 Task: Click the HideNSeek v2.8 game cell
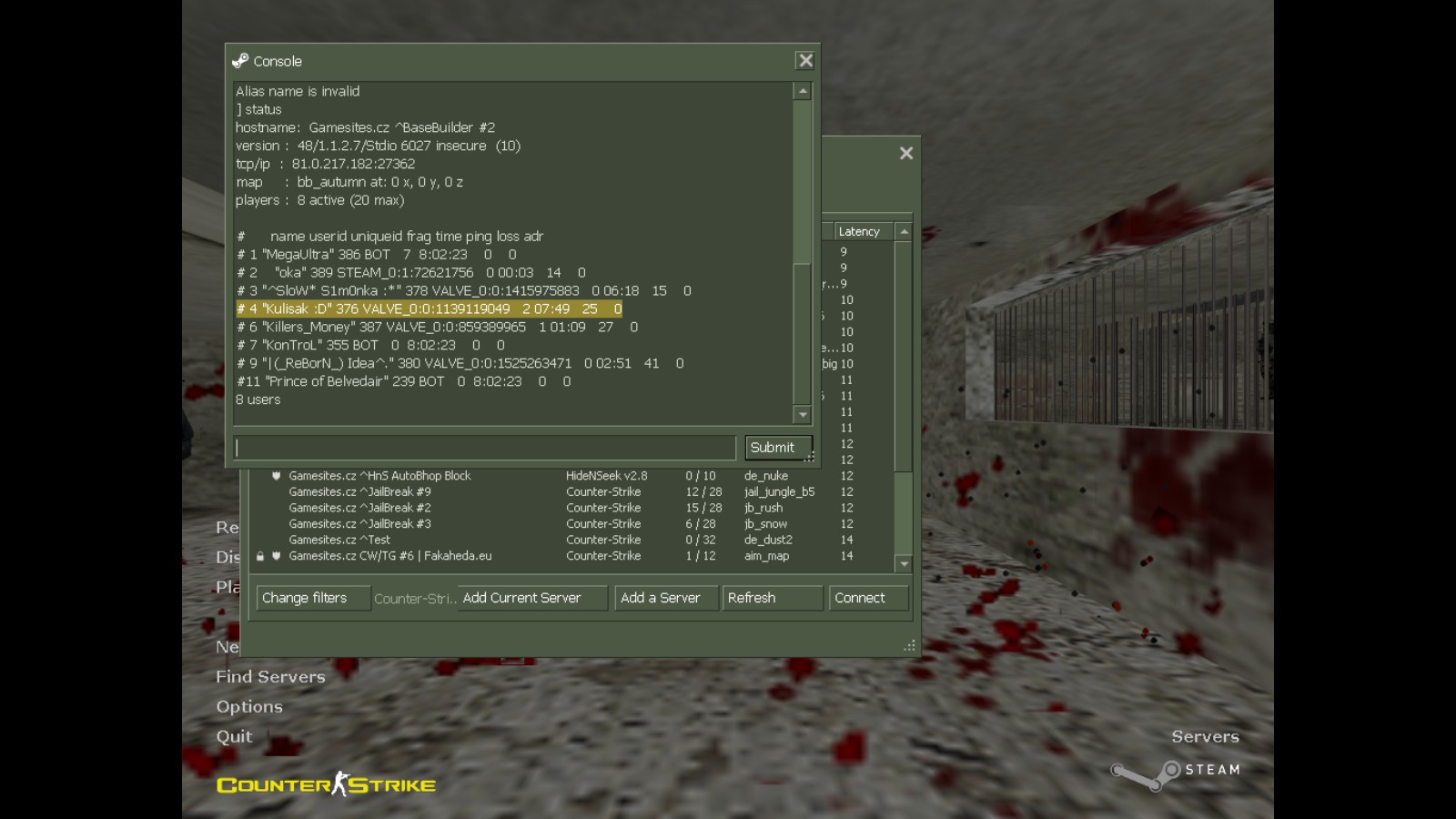click(606, 476)
